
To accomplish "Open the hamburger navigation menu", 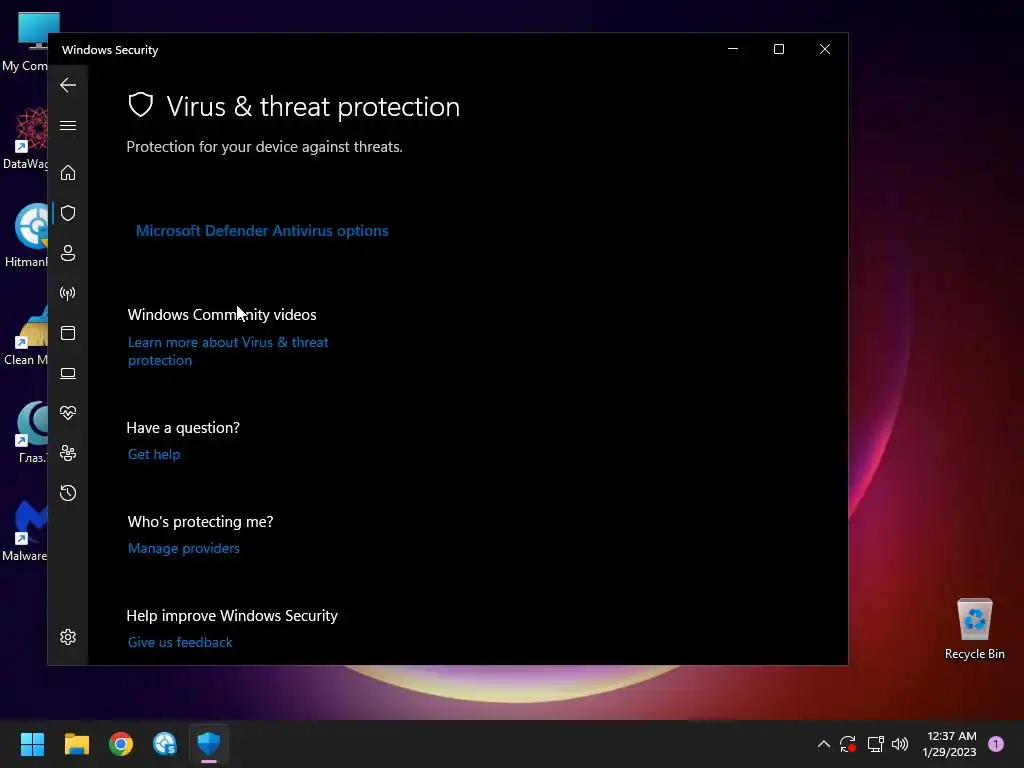I will (x=68, y=125).
